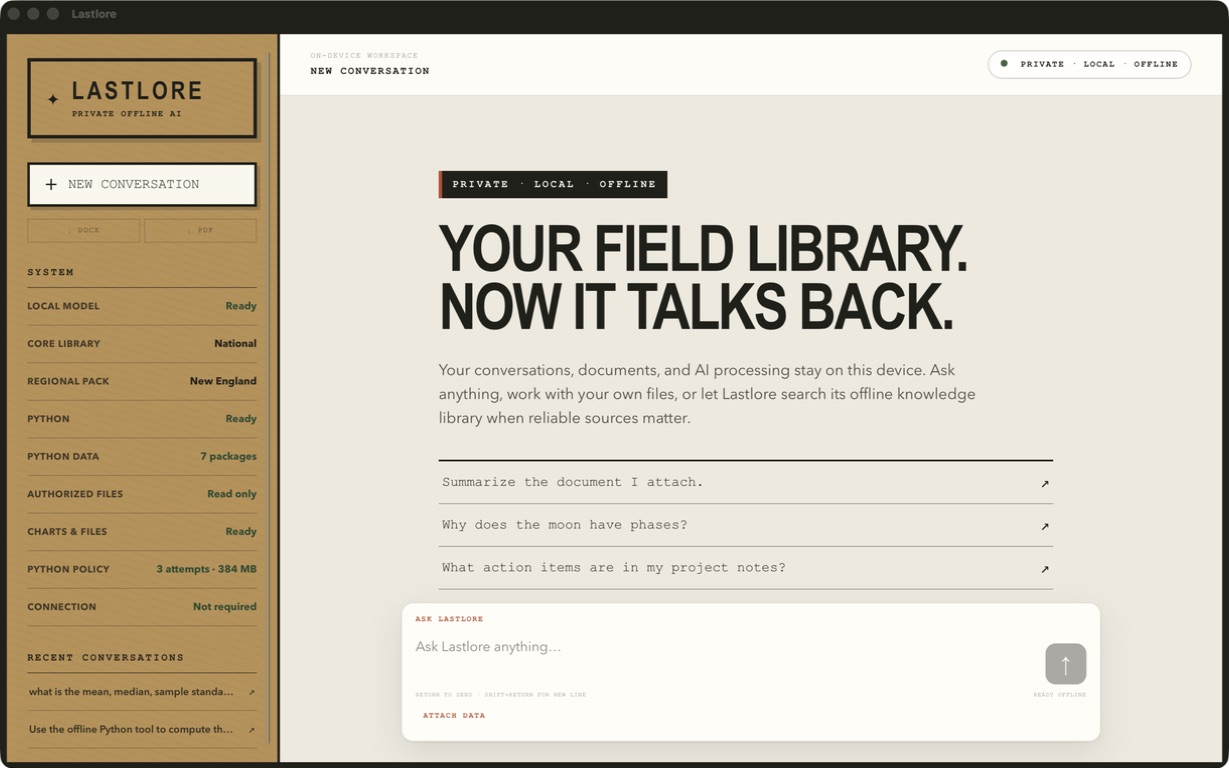Screen dimensions: 1229x768
Task: Click the 'RECENT CONVERSATIONS' heading
Action: tap(105, 657)
